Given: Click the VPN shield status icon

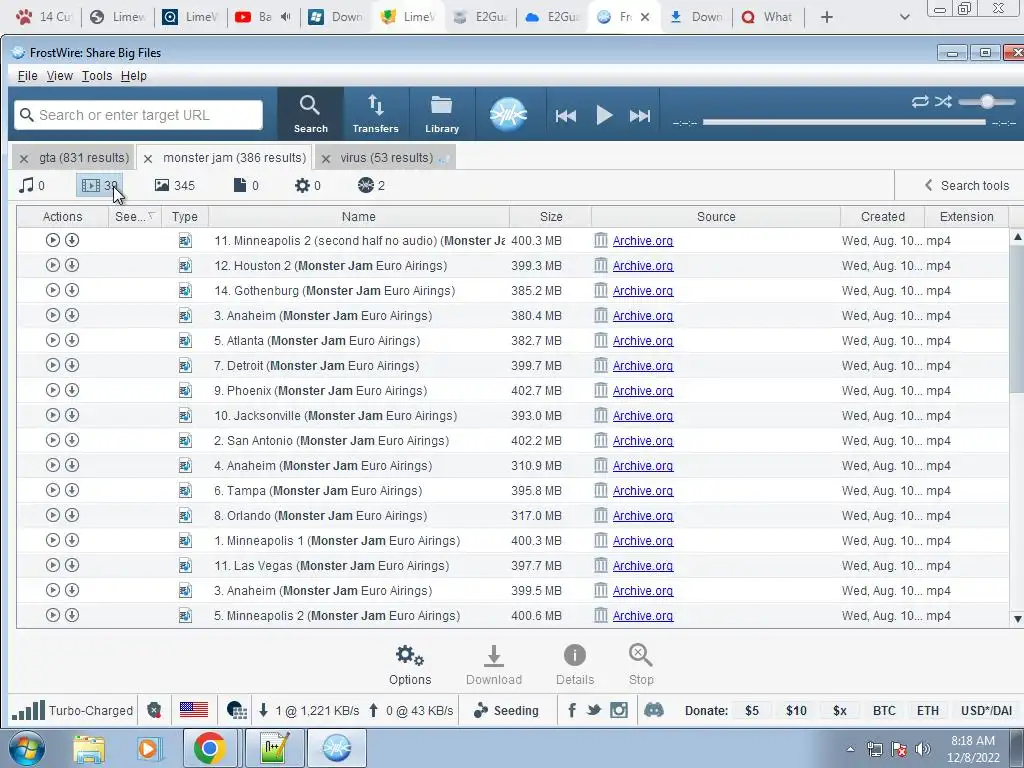Looking at the screenshot, I should pyautogui.click(x=154, y=711).
